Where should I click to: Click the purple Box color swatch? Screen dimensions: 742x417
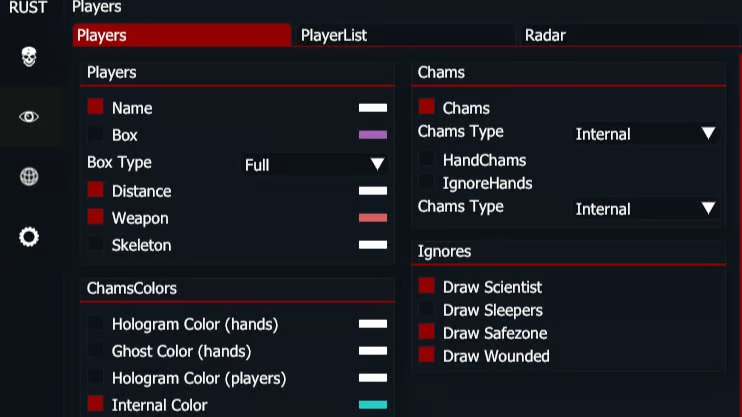pyautogui.click(x=373, y=134)
